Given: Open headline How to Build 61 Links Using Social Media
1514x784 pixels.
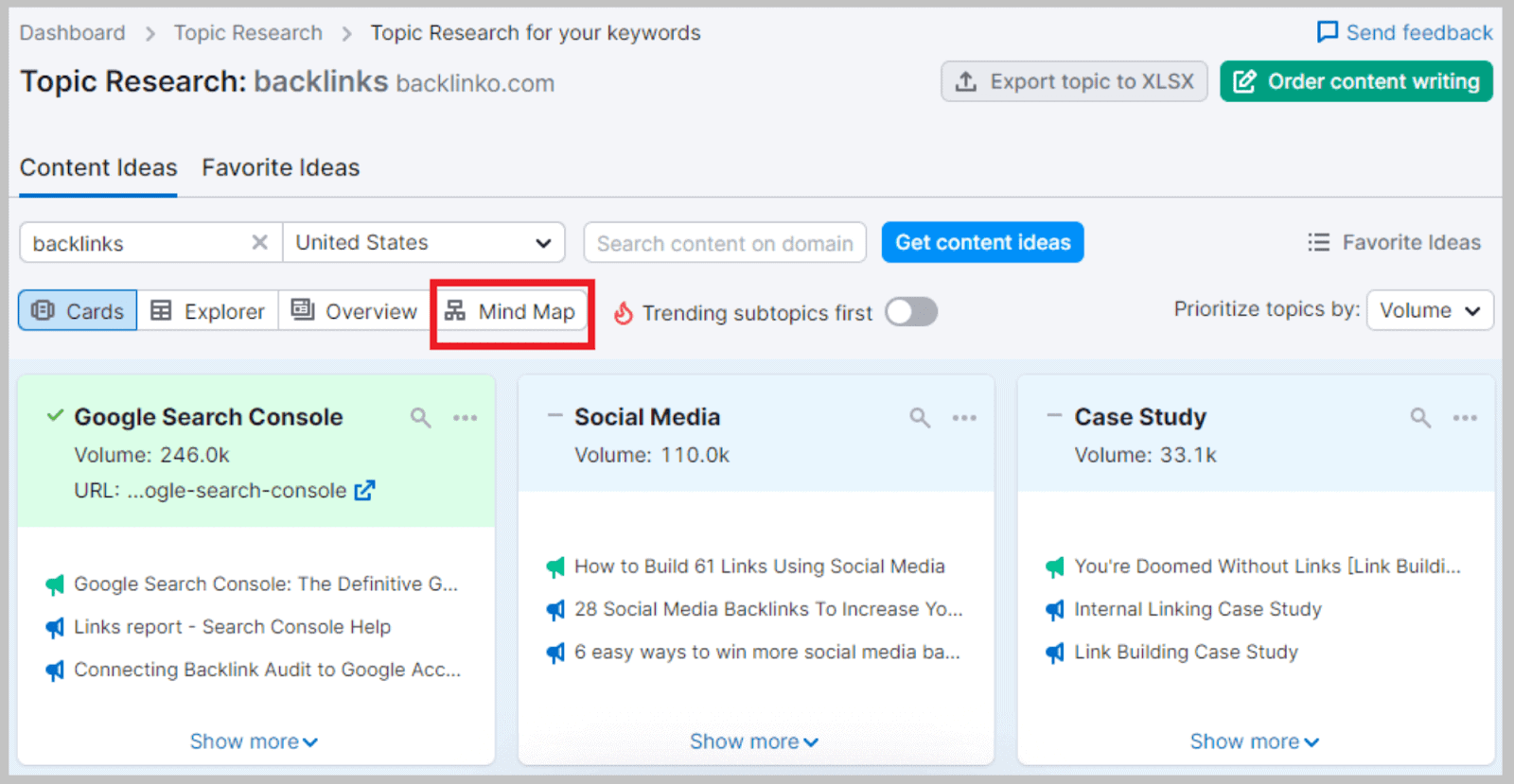Looking at the screenshot, I should click(760, 566).
